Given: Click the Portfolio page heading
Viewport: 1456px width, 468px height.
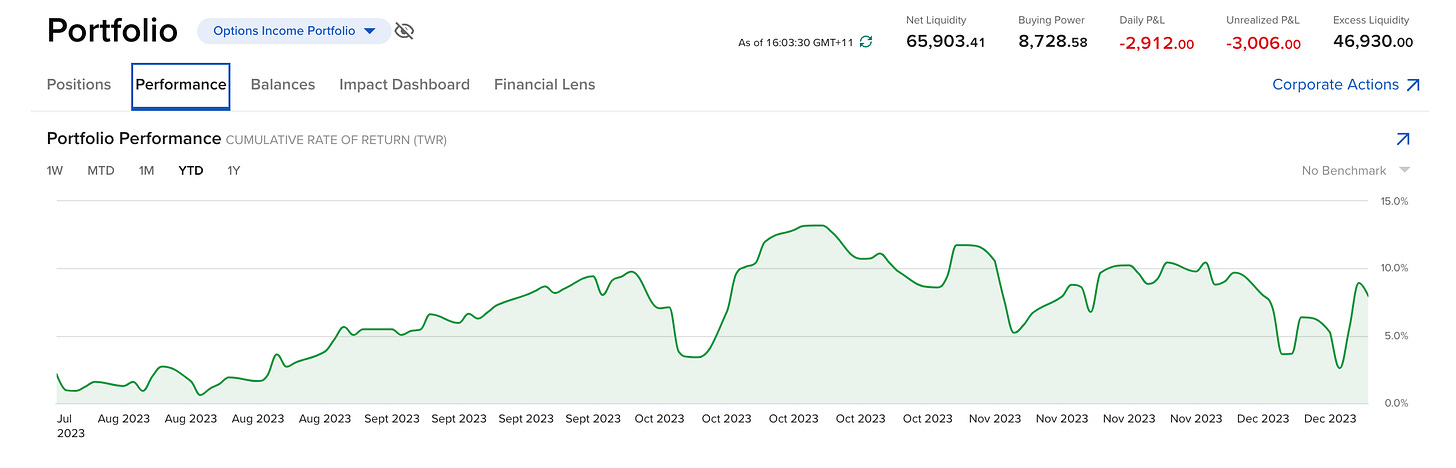Looking at the screenshot, I should tap(112, 30).
